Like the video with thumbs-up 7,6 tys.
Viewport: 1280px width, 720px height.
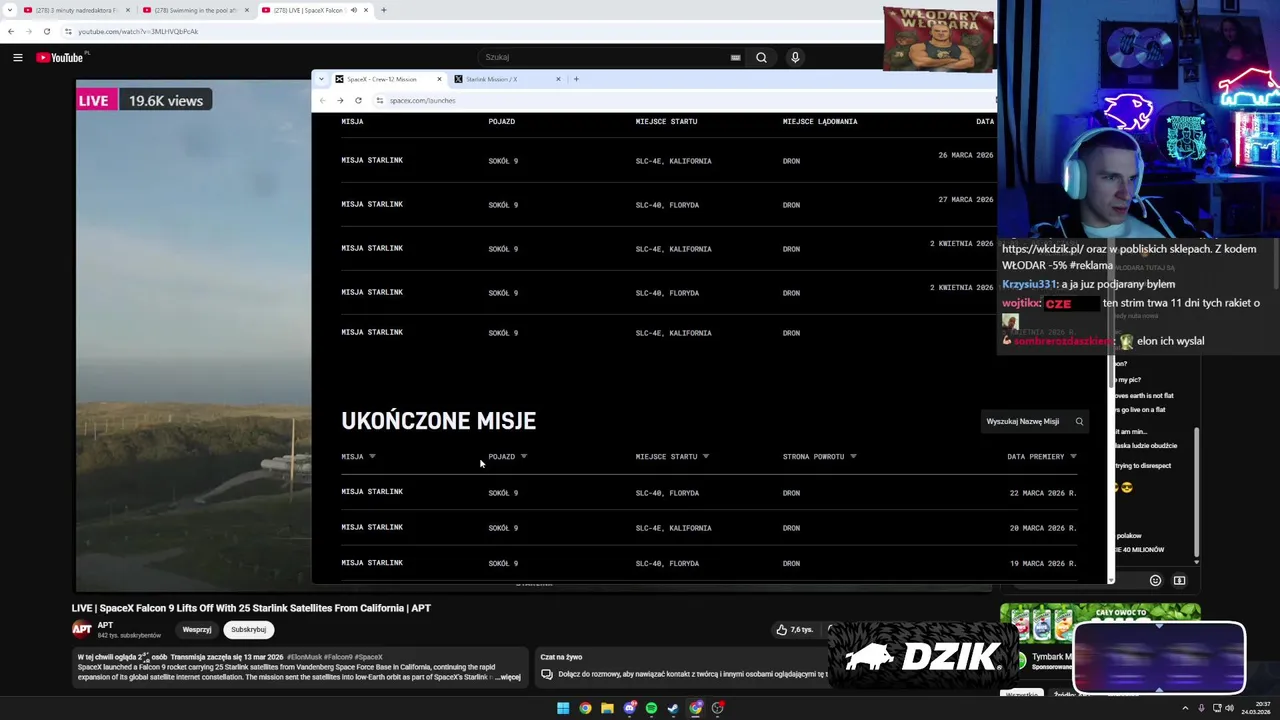pos(795,629)
